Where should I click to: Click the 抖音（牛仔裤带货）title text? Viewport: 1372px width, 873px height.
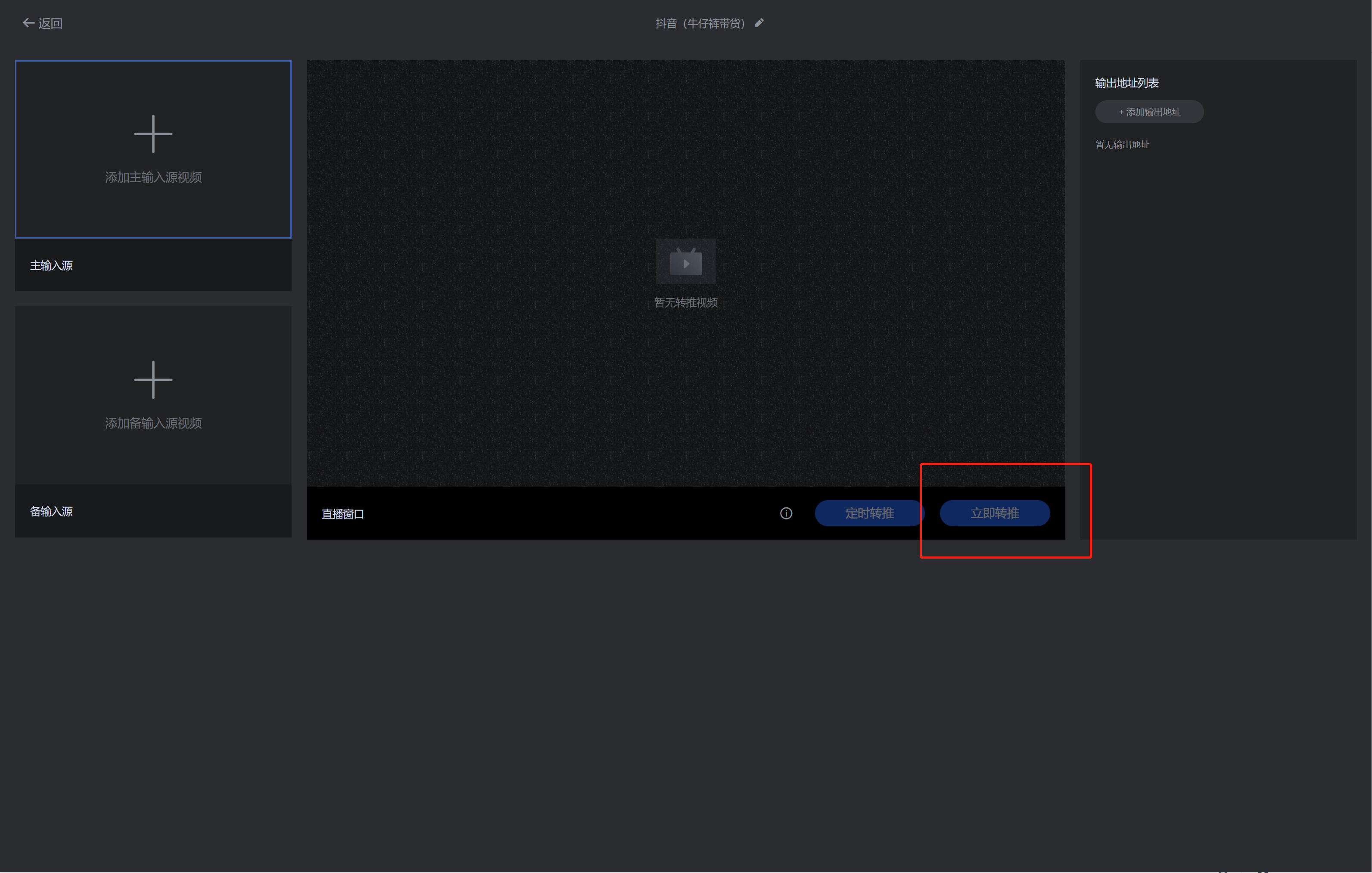click(x=700, y=23)
